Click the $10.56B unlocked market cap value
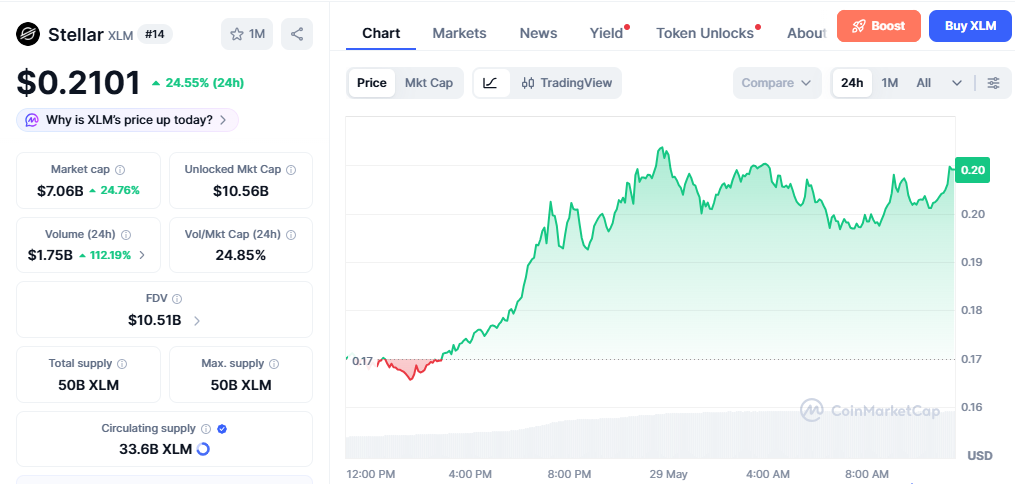 point(241,191)
